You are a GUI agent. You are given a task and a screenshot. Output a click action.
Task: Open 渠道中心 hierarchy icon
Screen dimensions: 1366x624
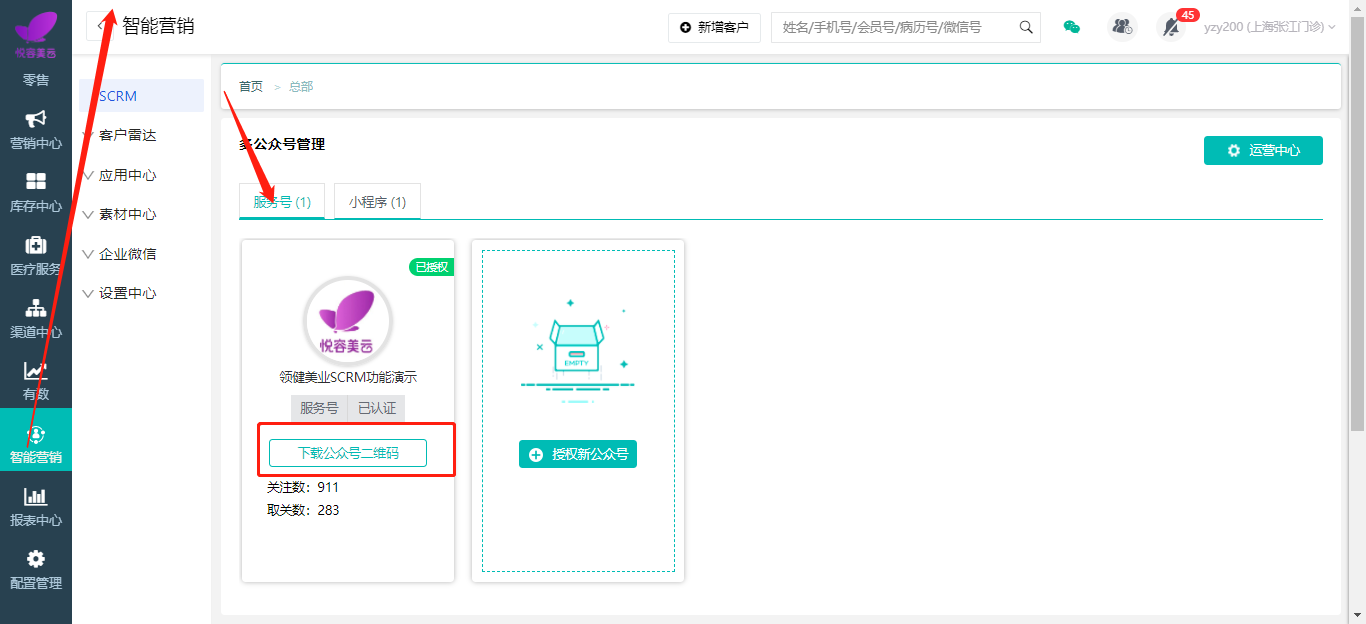pos(36,308)
